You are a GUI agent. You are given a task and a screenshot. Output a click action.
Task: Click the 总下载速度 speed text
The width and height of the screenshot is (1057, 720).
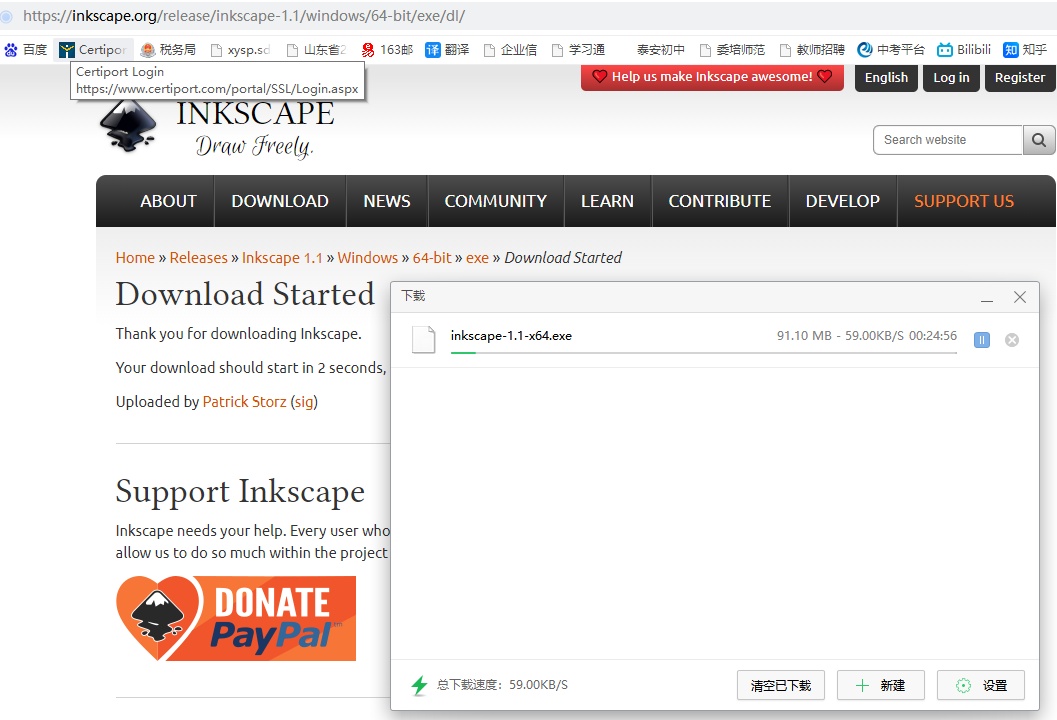502,685
